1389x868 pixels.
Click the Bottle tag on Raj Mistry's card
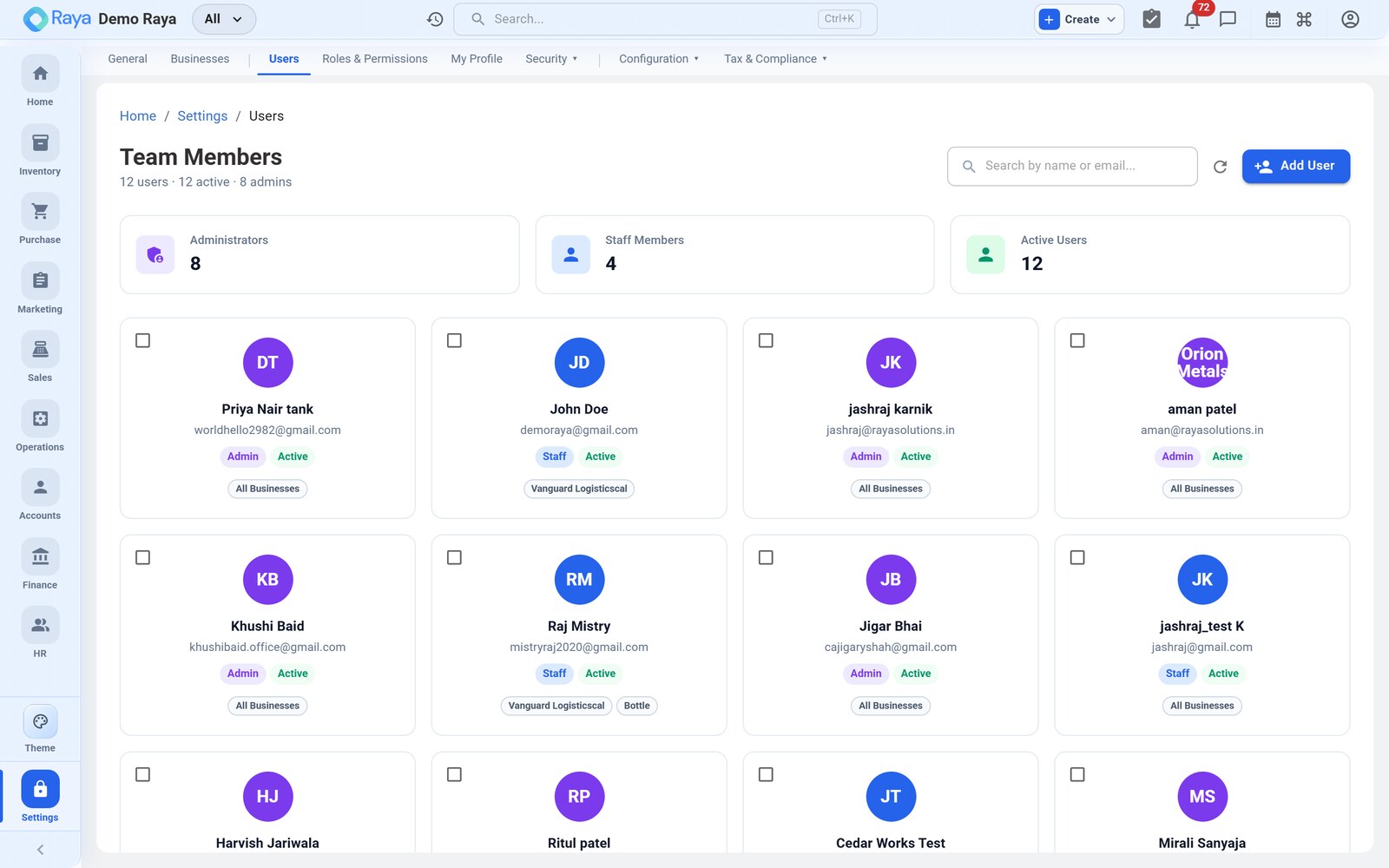click(x=637, y=706)
